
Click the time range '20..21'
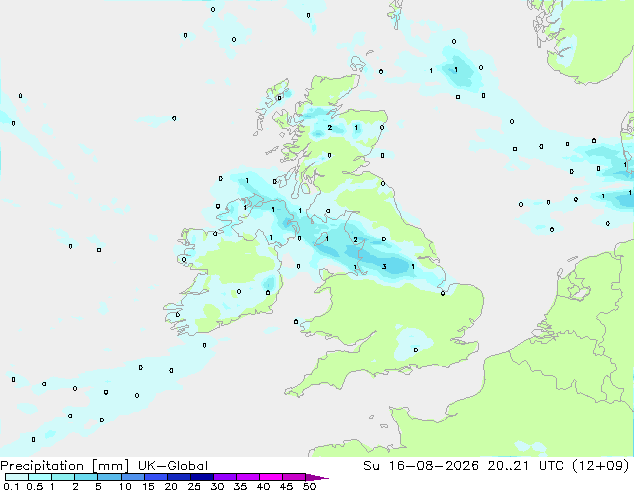(x=508, y=466)
